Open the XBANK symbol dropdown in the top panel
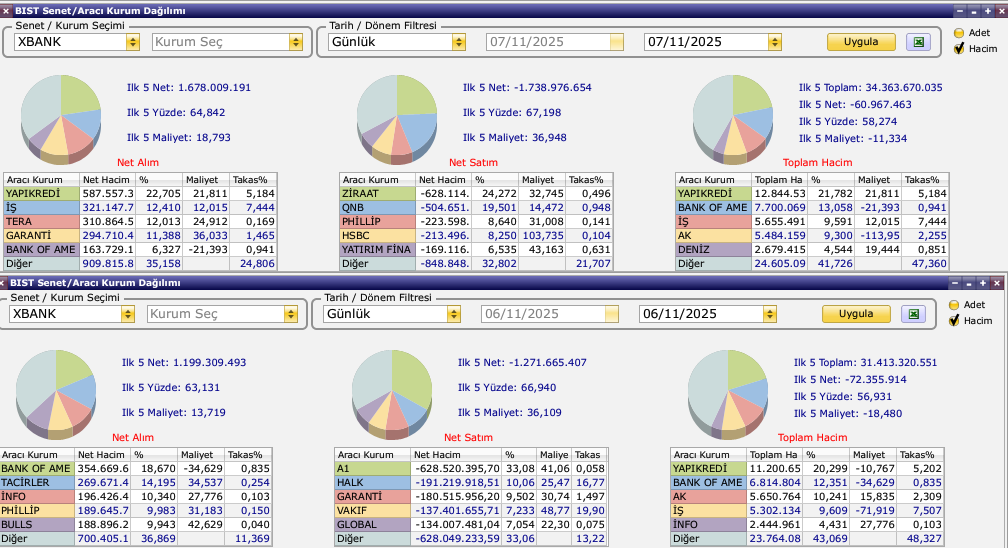The image size is (1008, 548). pos(133,42)
